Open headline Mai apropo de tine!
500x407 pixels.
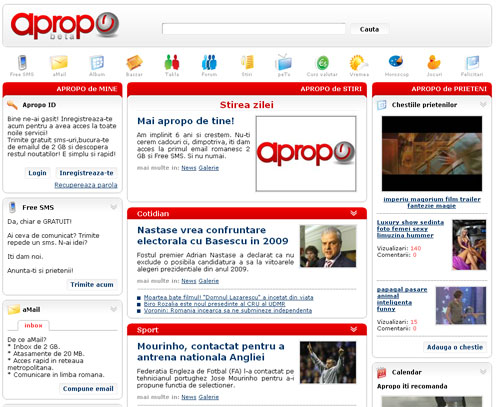(x=186, y=121)
